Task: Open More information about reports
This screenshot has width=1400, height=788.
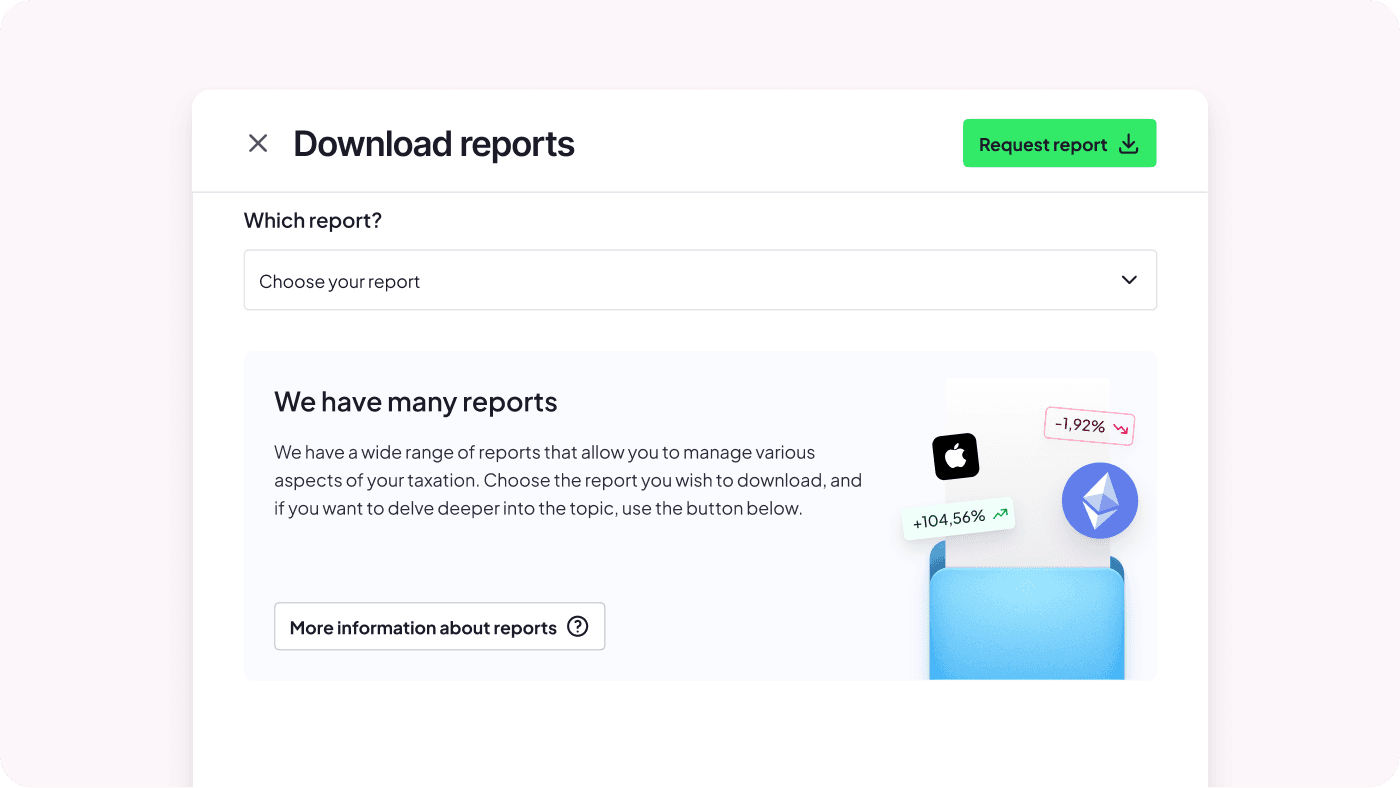Action: pos(439,626)
